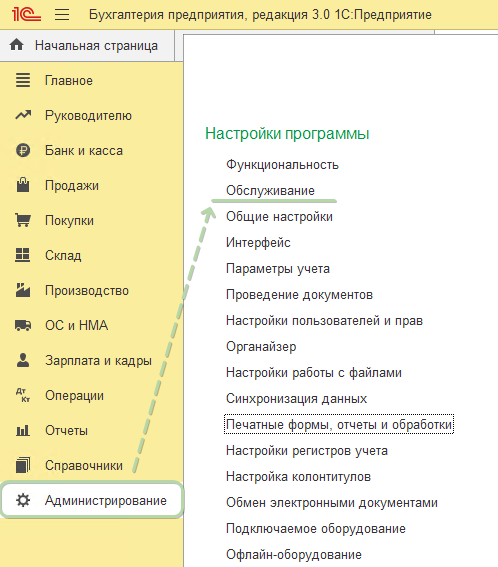Open the Обслуживание link
Image resolution: width=498 pixels, height=567 pixels.
click(x=270, y=190)
